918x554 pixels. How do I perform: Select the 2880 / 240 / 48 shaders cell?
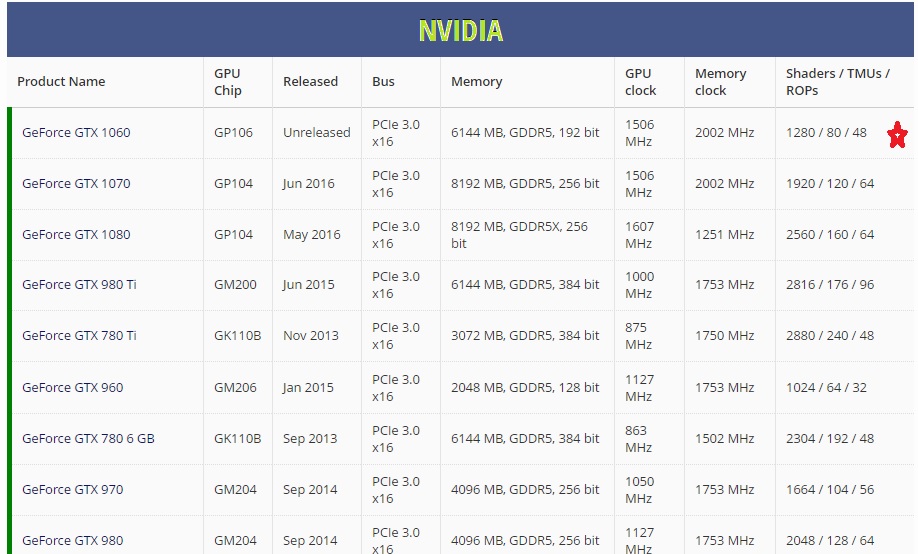[830, 336]
